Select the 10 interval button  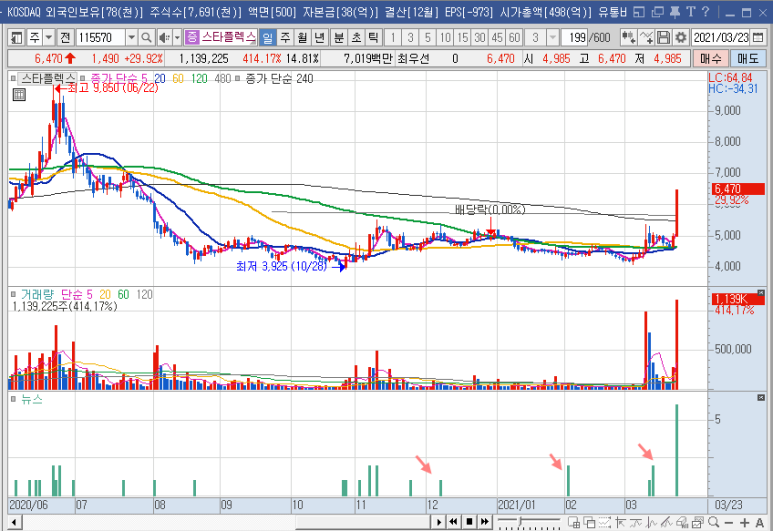point(445,37)
